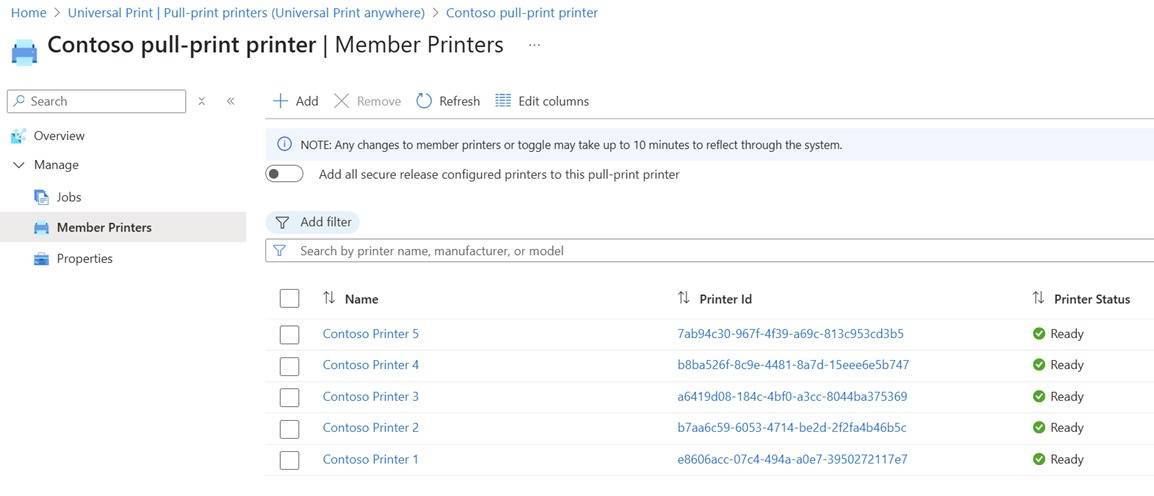Viewport: 1154px width, 496px height.
Task: Clear the sidebar search with X icon
Action: pos(202,101)
